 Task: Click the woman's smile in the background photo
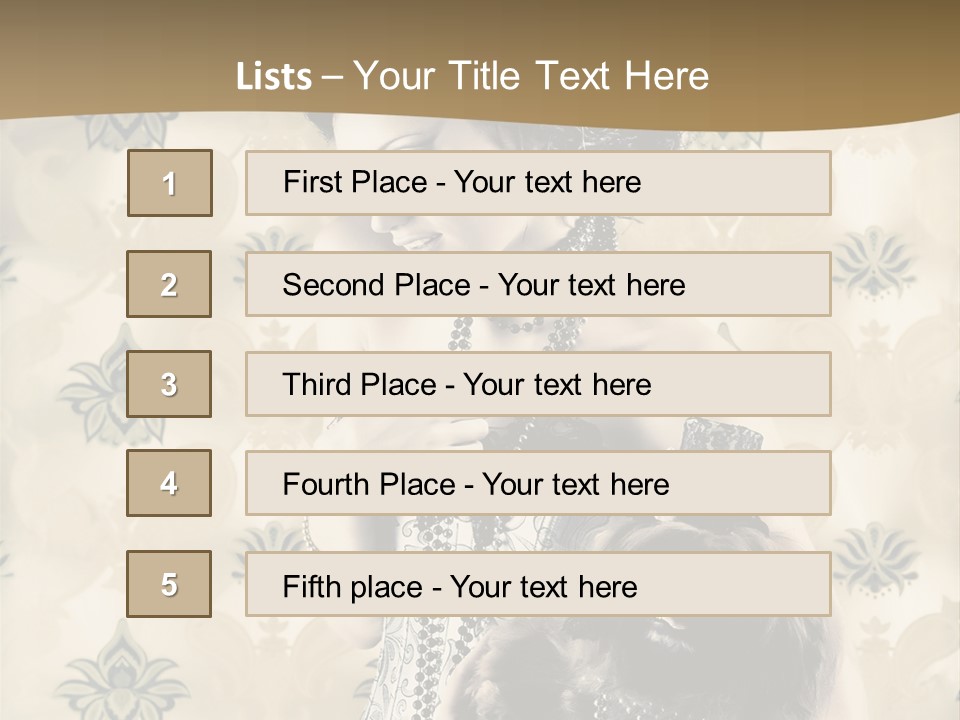point(420,238)
